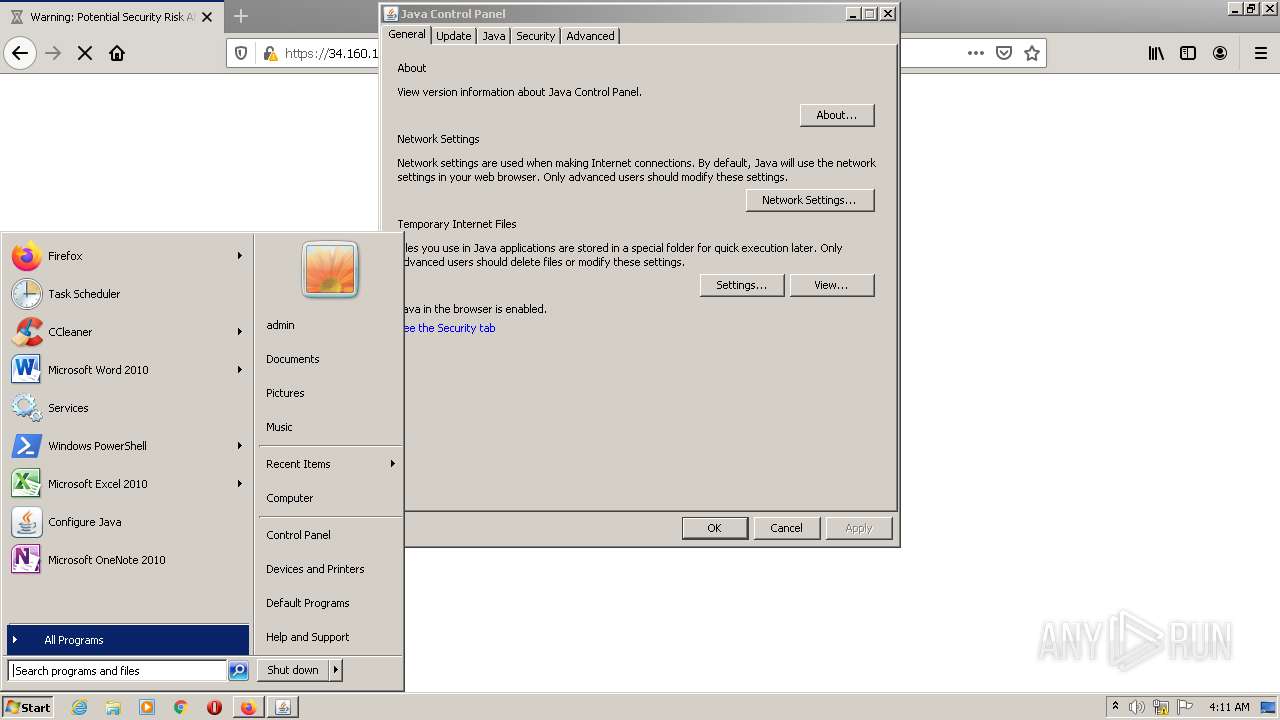Viewport: 1280px width, 720px height.
Task: Launch Task Scheduler from Start menu
Action: click(127, 294)
